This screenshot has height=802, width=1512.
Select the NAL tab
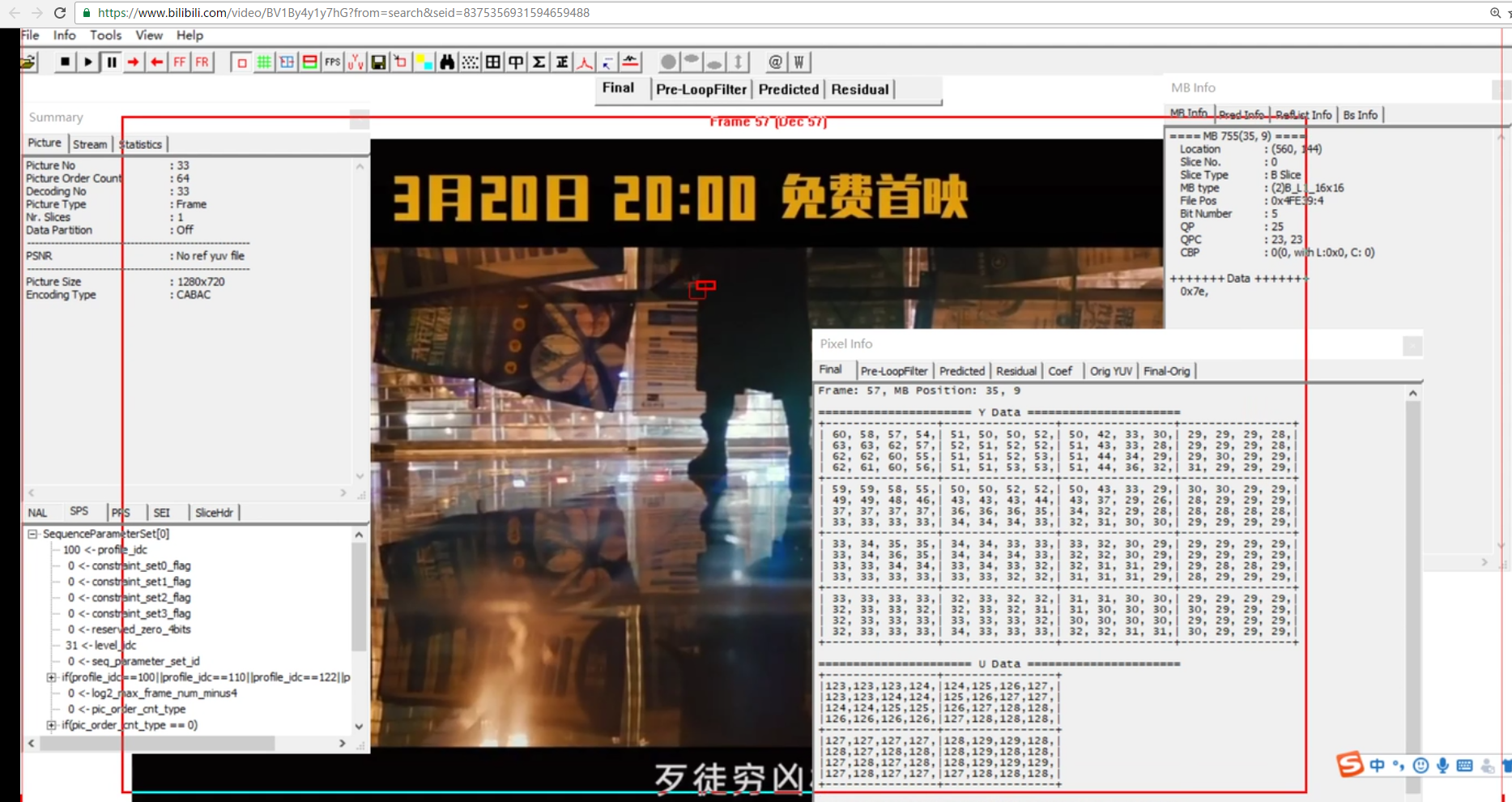38,513
